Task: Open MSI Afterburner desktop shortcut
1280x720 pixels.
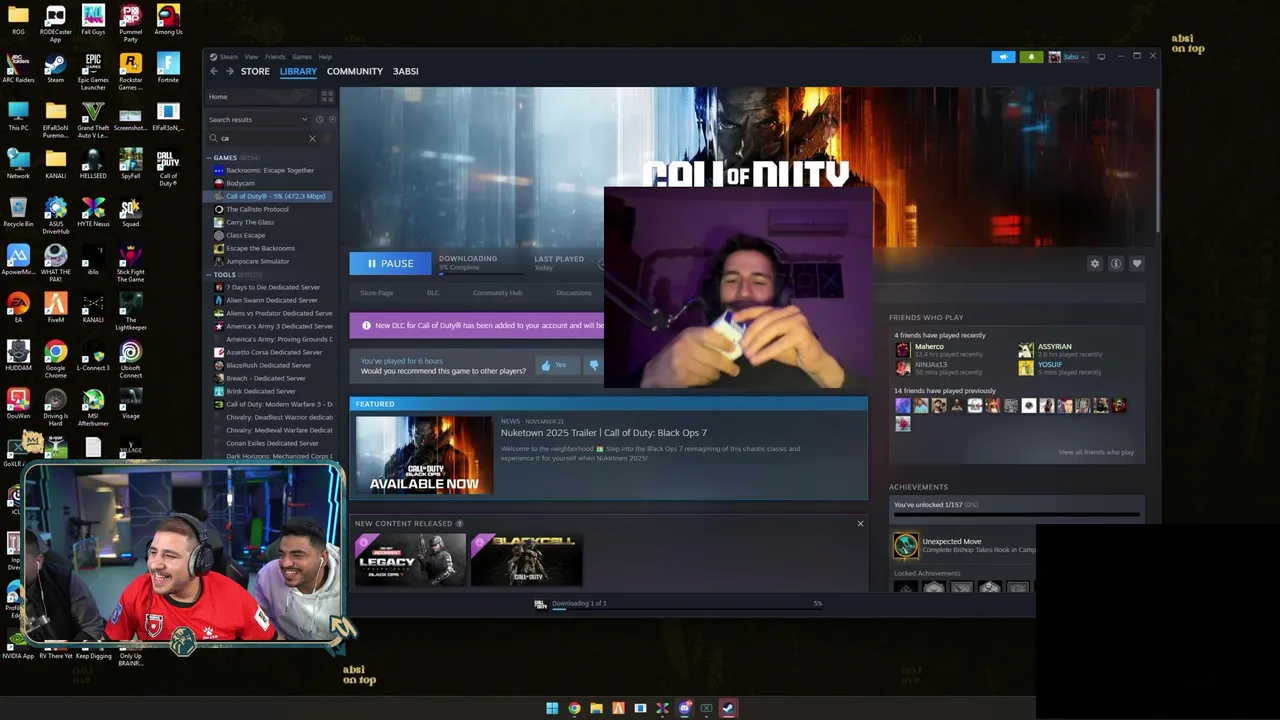Action: (x=93, y=408)
